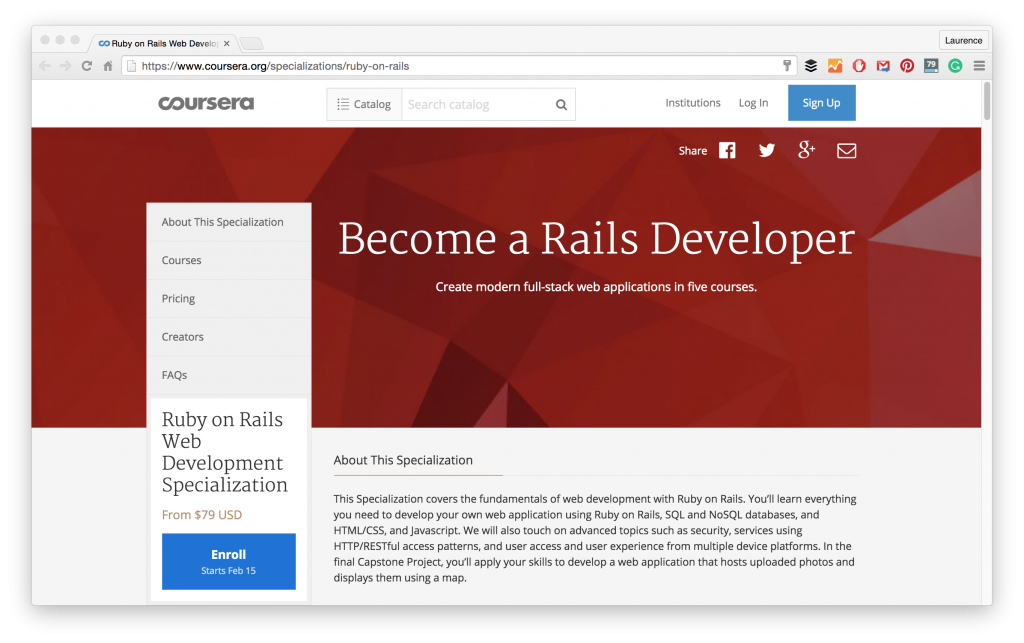
Task: Go to About This Specialization in sidebar
Action: coord(229,222)
